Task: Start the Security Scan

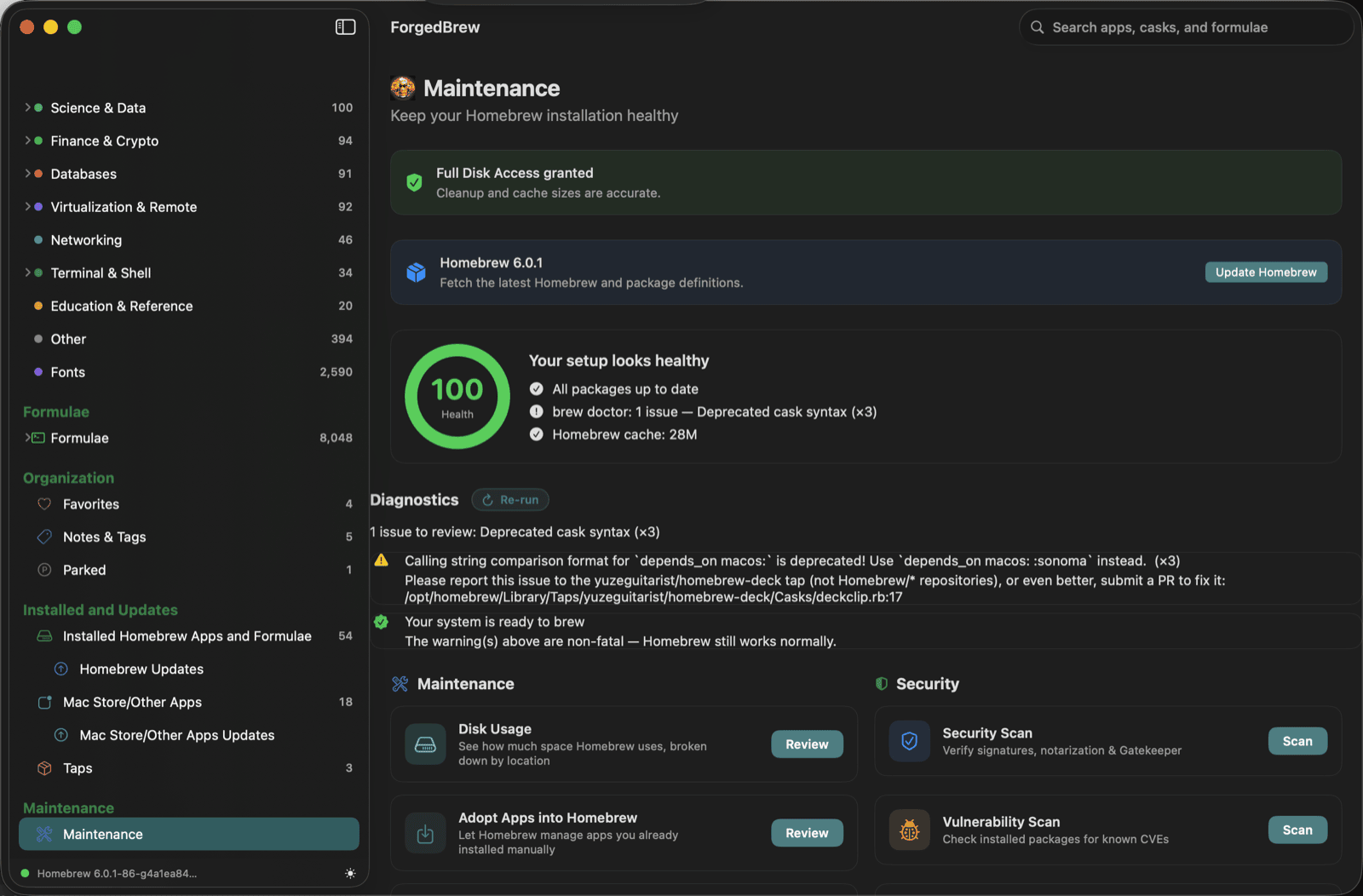Action: pyautogui.click(x=1297, y=741)
